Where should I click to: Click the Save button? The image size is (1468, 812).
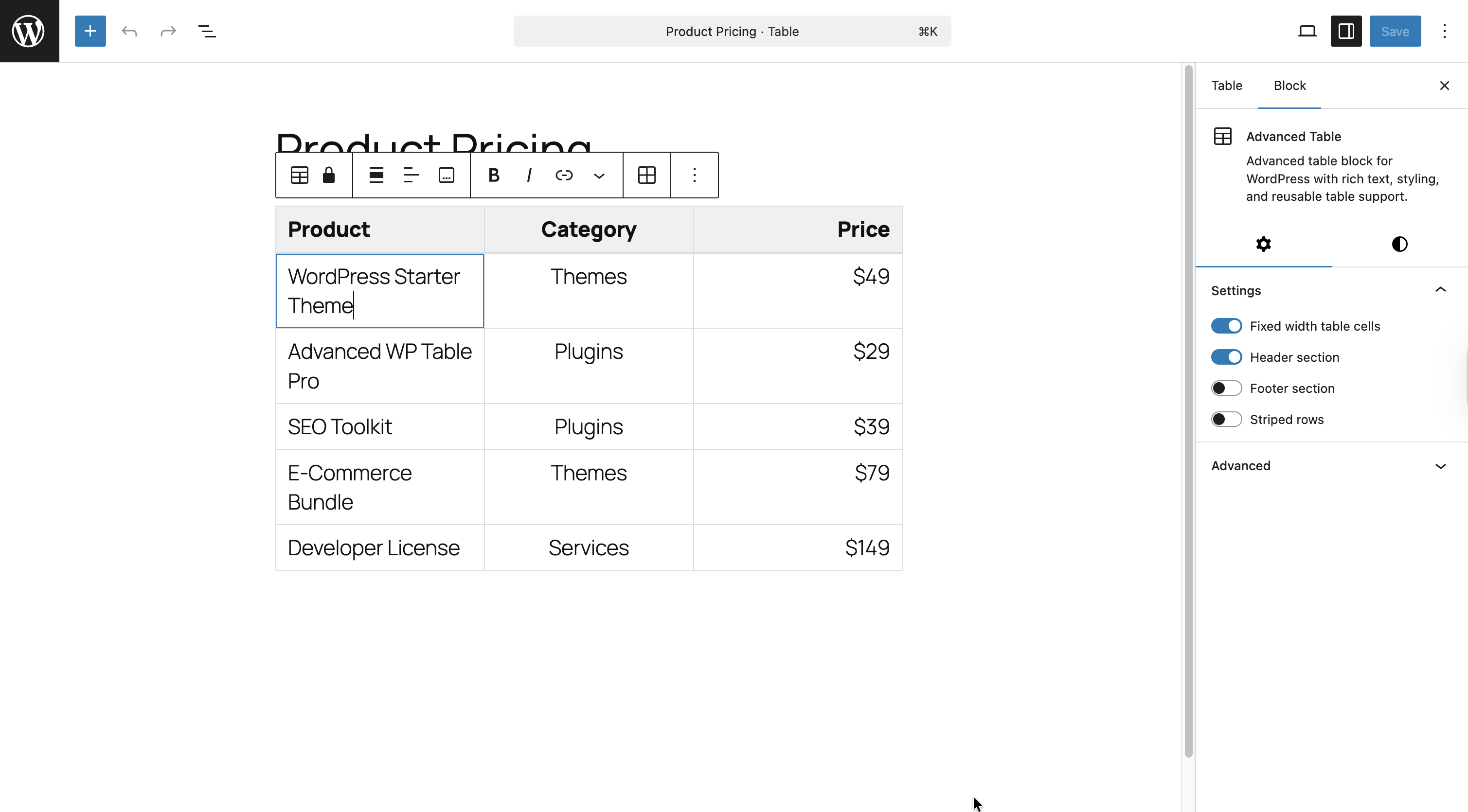pos(1395,31)
